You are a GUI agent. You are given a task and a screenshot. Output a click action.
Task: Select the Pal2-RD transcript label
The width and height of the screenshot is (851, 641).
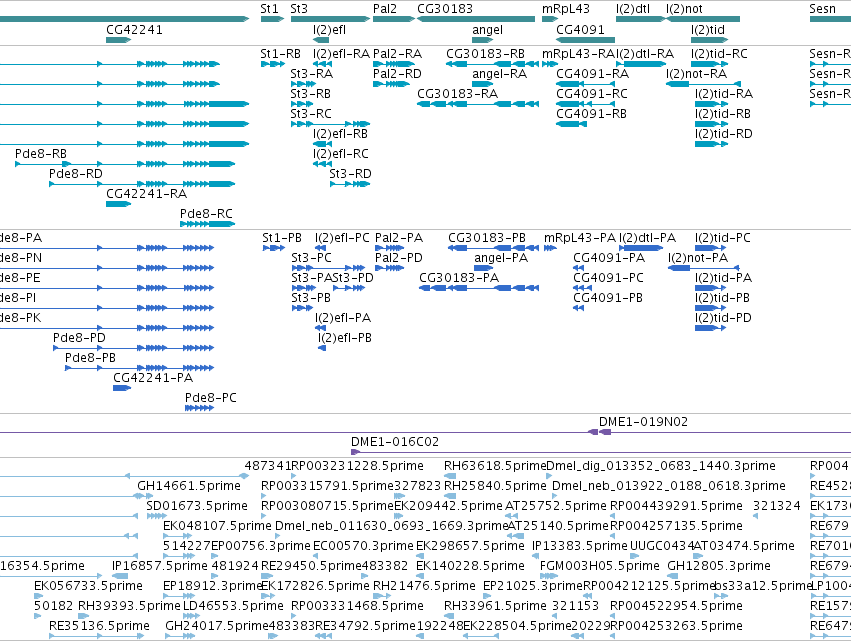click(x=397, y=74)
